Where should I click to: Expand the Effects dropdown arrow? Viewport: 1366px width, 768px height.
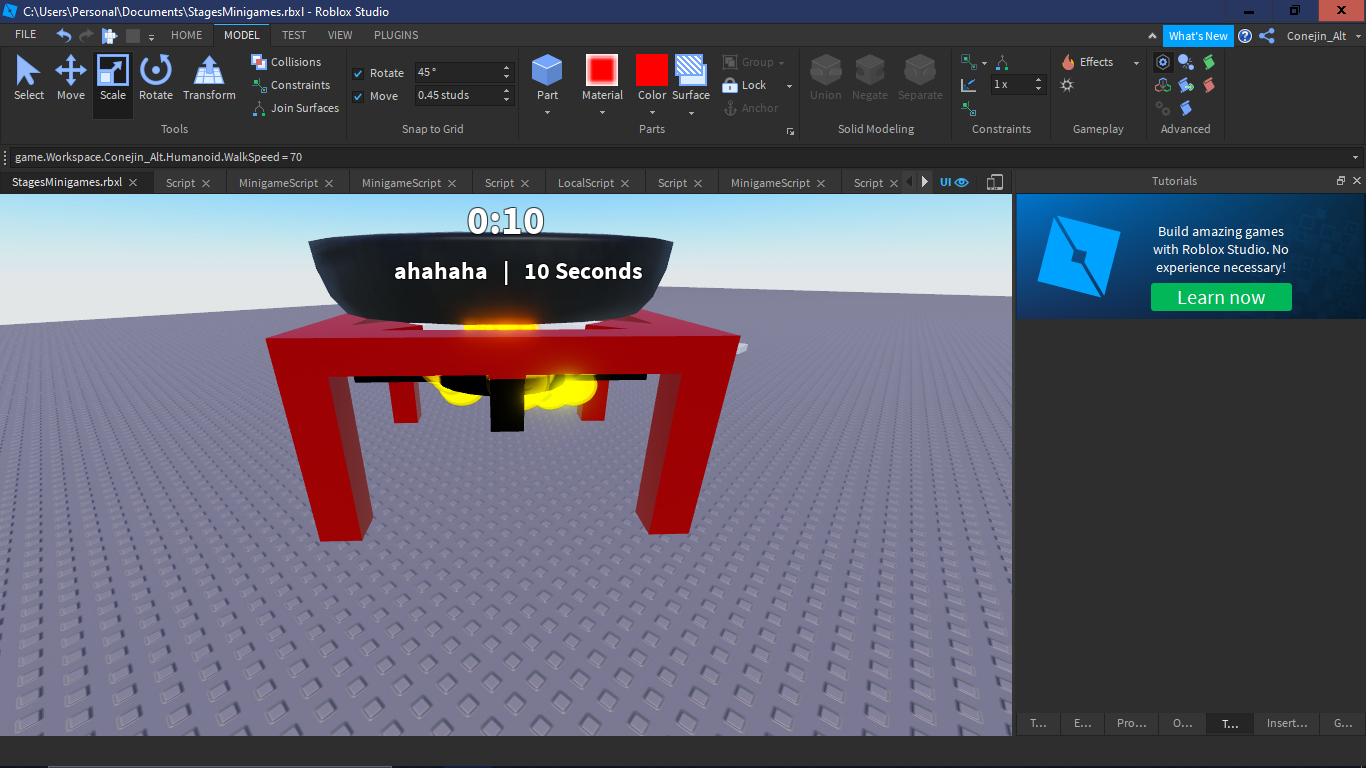(1136, 63)
